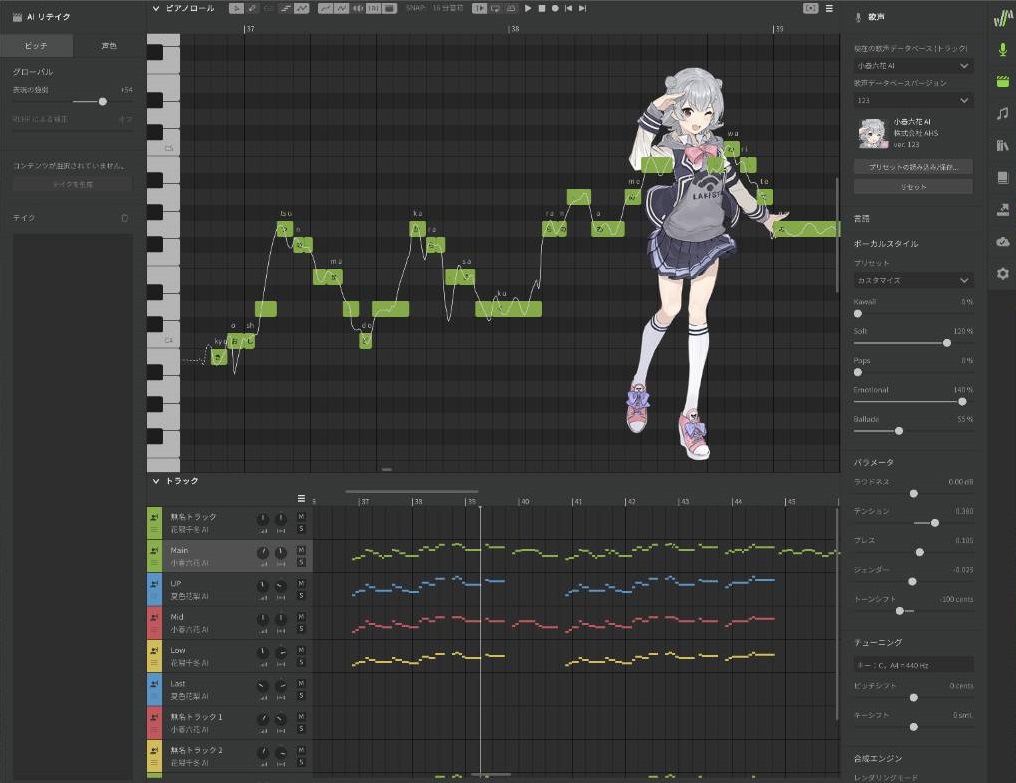Mute the Low track
This screenshot has height=783, width=1016.
[x=301, y=650]
